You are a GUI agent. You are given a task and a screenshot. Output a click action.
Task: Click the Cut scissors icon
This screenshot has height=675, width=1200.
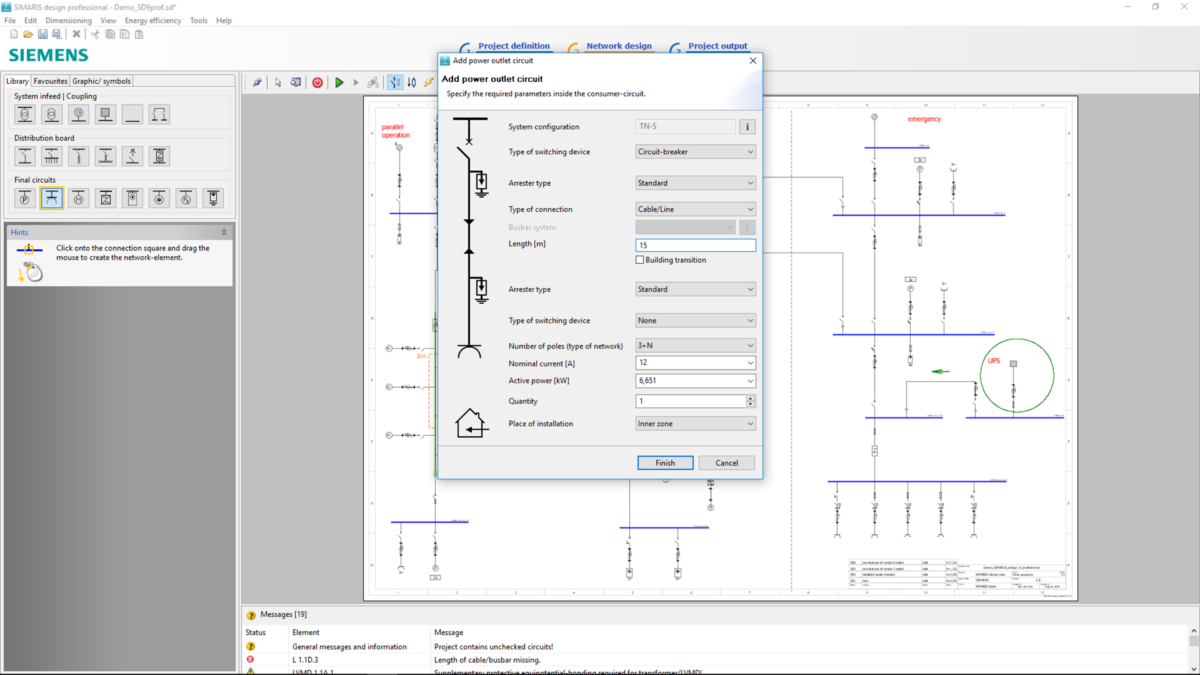point(95,34)
